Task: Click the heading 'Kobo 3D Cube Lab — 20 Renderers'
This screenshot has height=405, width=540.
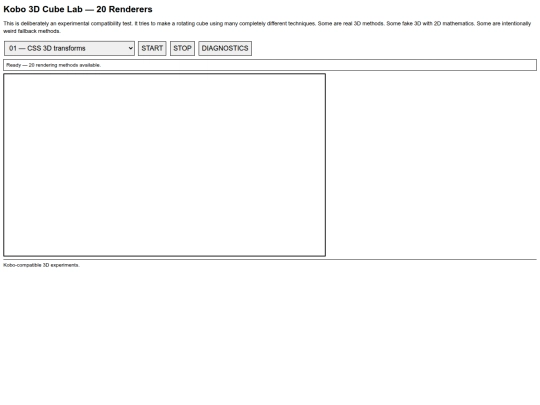Action: point(78,9)
